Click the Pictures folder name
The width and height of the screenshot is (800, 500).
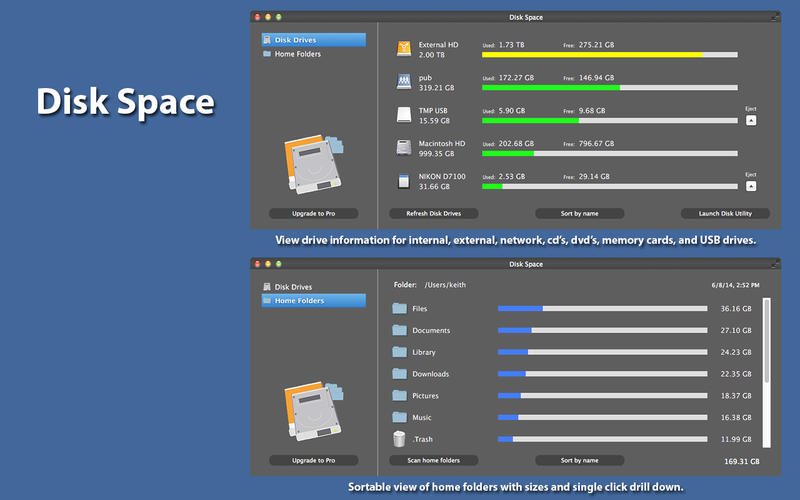coord(425,396)
